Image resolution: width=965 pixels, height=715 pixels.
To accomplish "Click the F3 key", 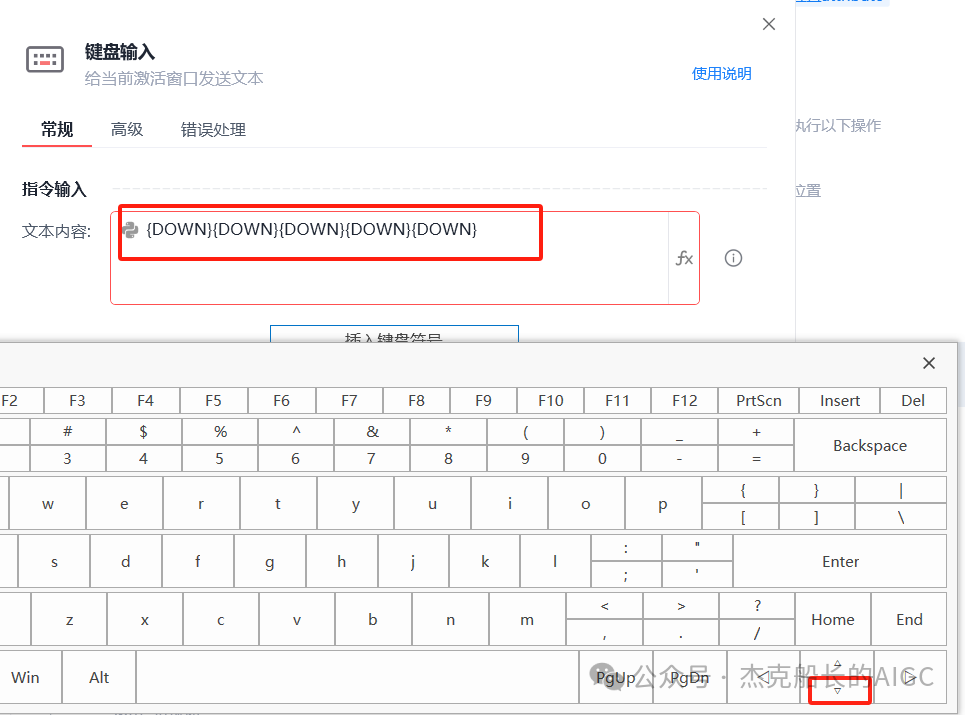I will pyautogui.click(x=78, y=401).
